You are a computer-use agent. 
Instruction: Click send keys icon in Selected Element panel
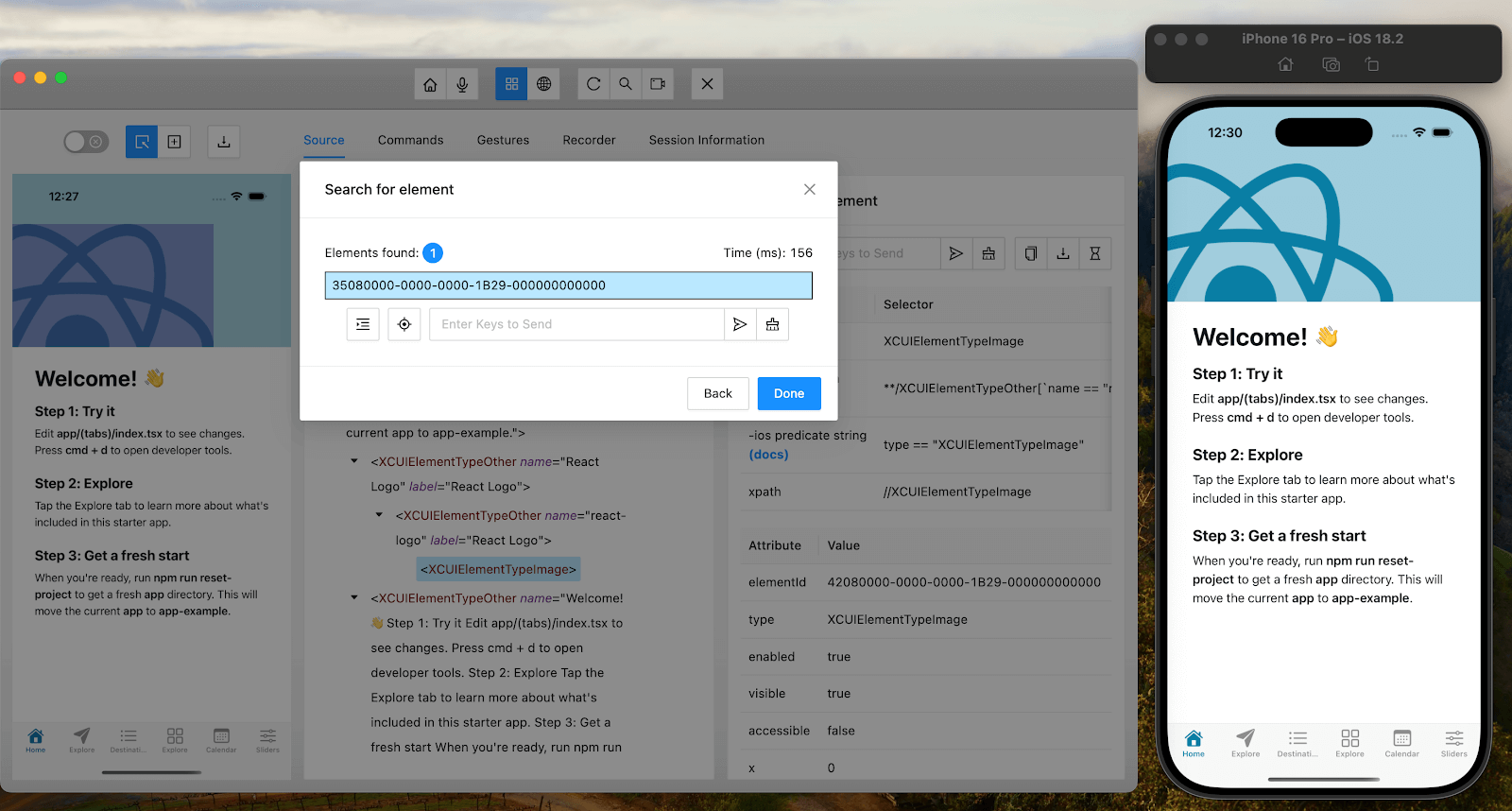click(956, 253)
